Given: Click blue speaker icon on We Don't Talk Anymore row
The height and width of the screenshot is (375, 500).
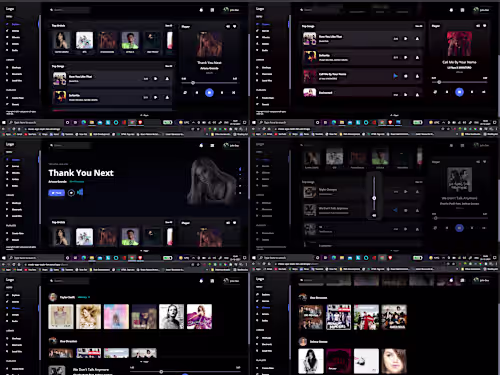Looking at the screenshot, I should (395, 210).
